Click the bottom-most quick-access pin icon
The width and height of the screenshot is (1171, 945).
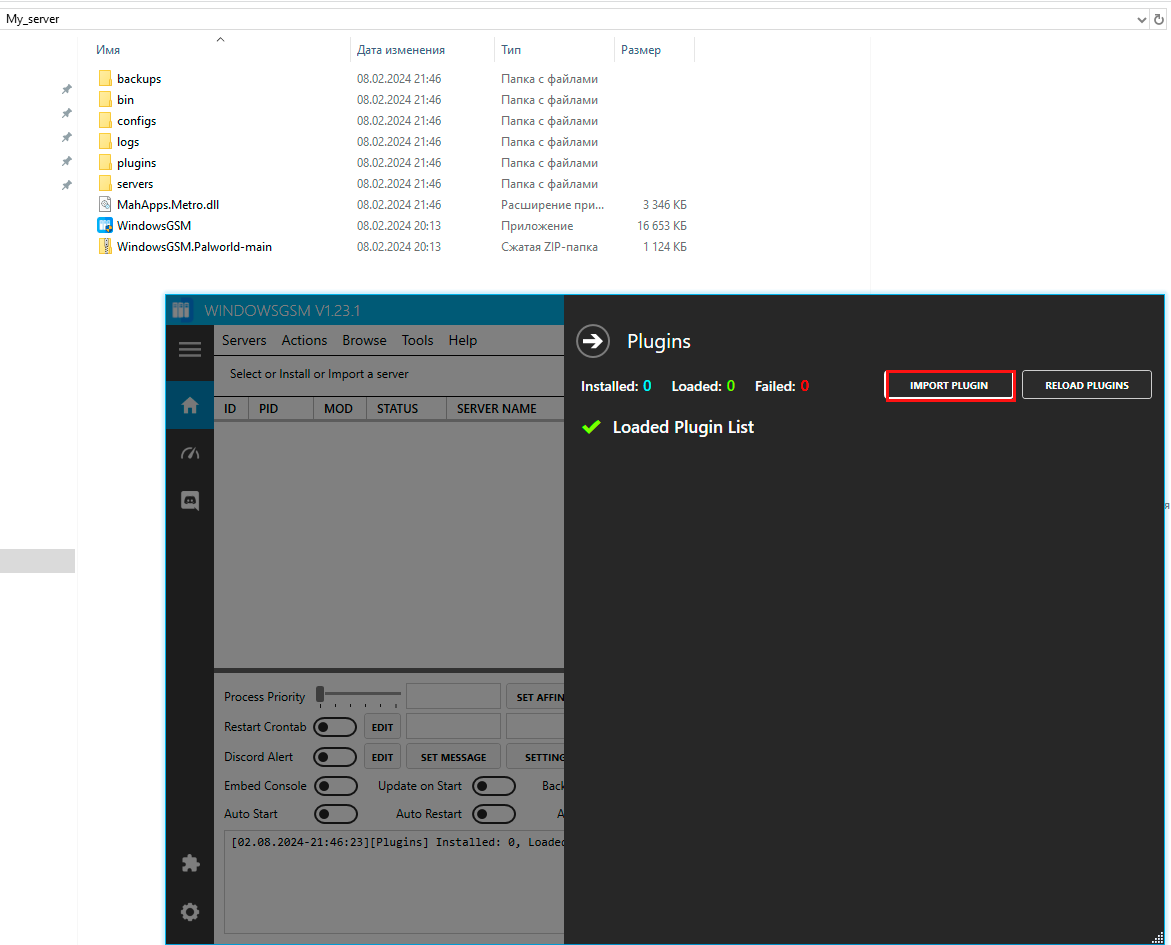coord(66,185)
